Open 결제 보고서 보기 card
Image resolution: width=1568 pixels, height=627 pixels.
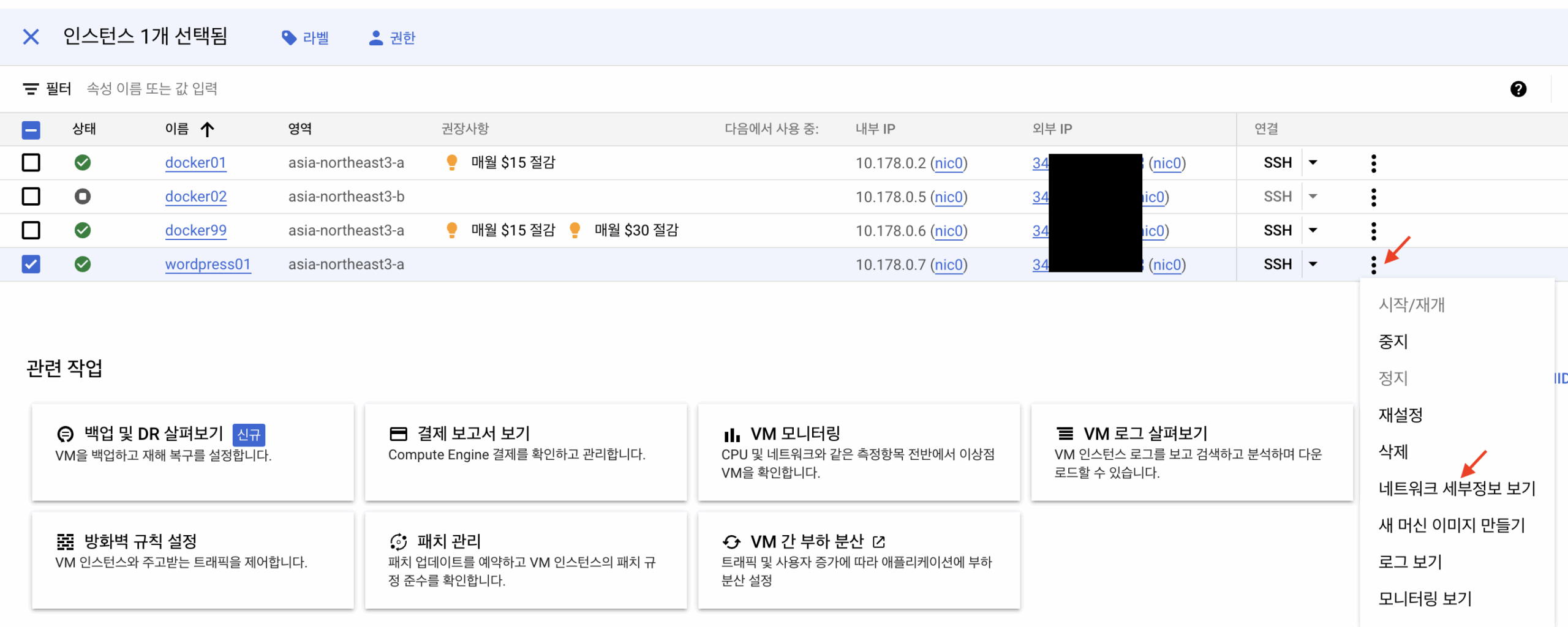point(526,452)
